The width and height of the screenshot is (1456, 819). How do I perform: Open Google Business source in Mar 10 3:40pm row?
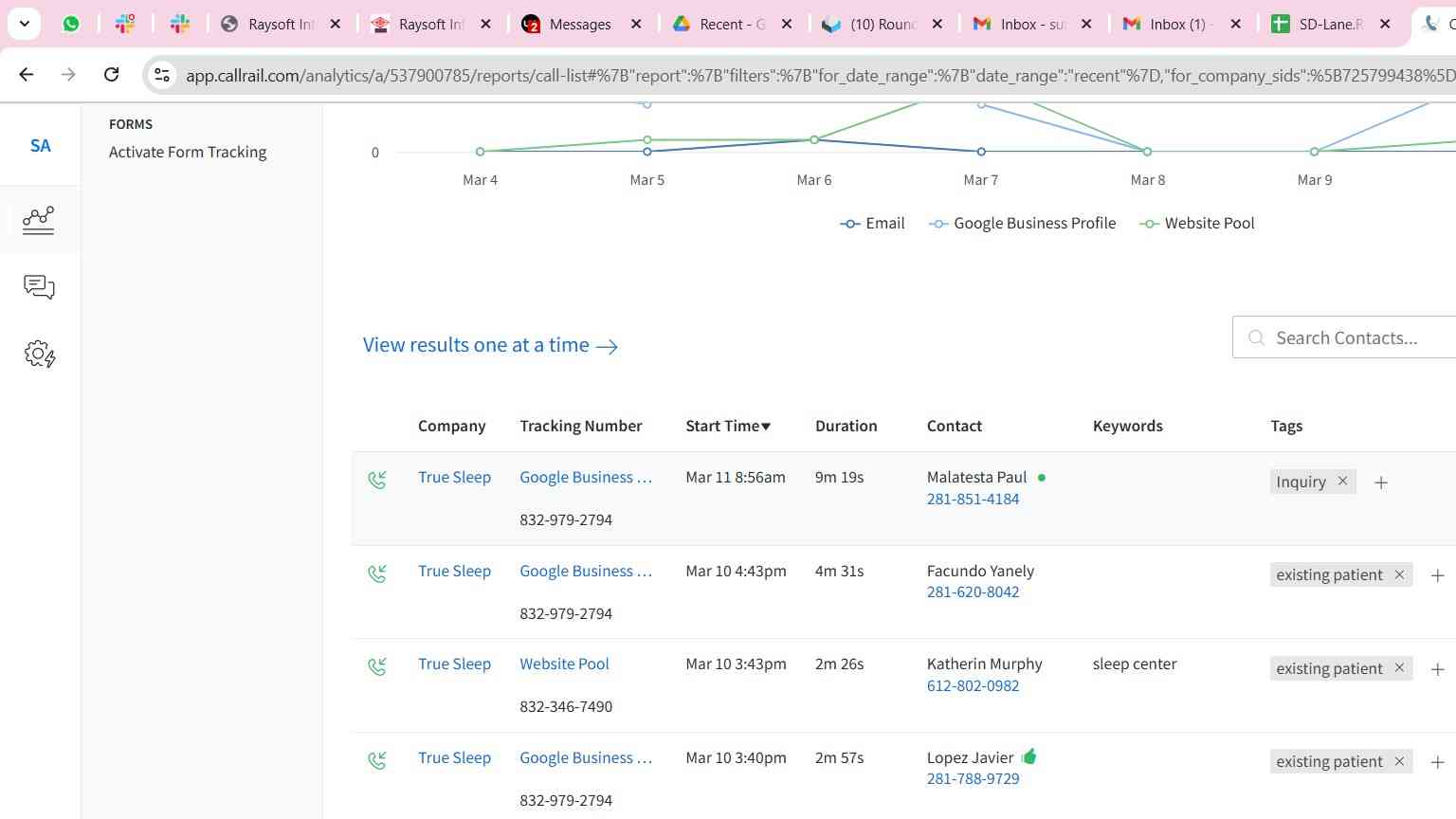pyautogui.click(x=586, y=757)
